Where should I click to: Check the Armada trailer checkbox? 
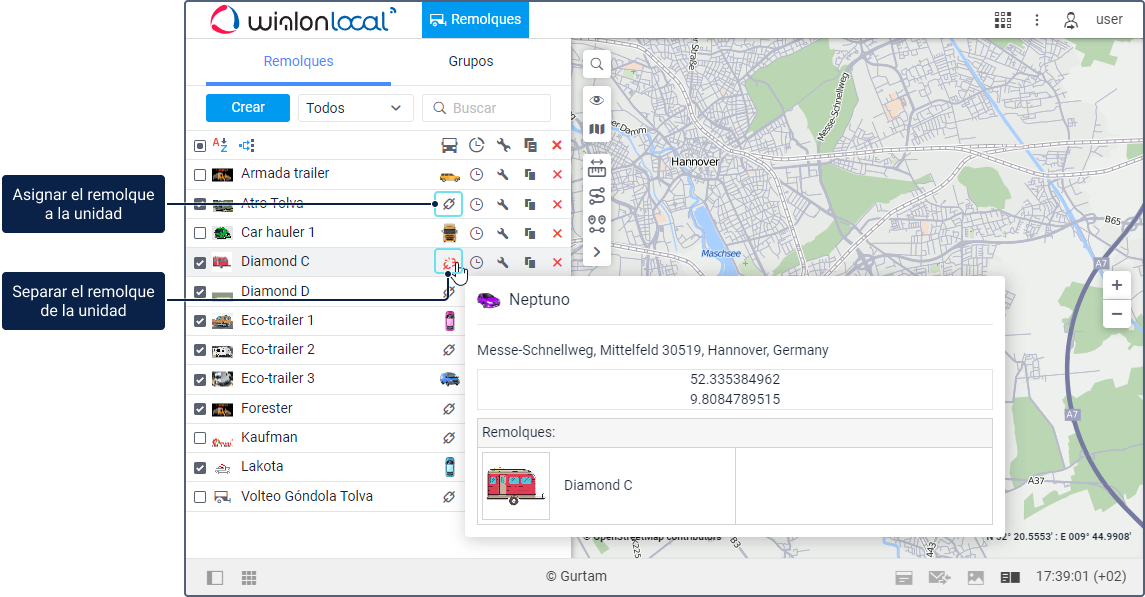tap(200, 175)
